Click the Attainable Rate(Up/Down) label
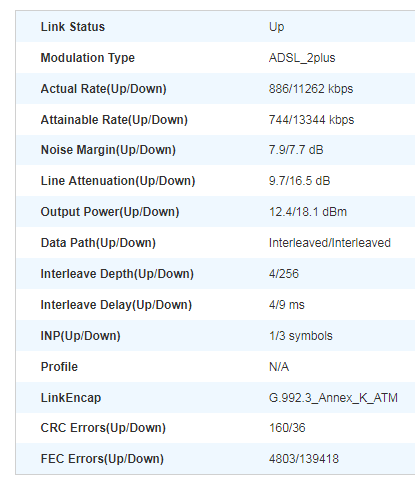The image size is (415, 488). (114, 120)
